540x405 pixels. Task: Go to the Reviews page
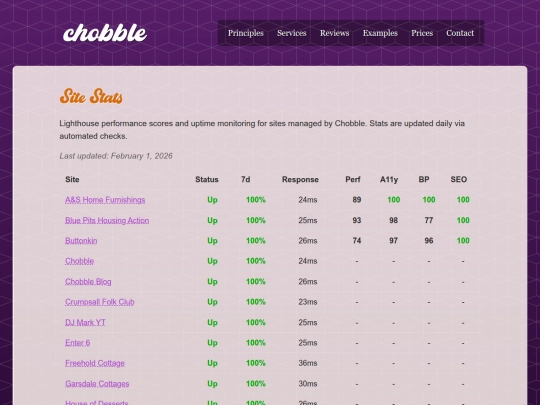334,33
